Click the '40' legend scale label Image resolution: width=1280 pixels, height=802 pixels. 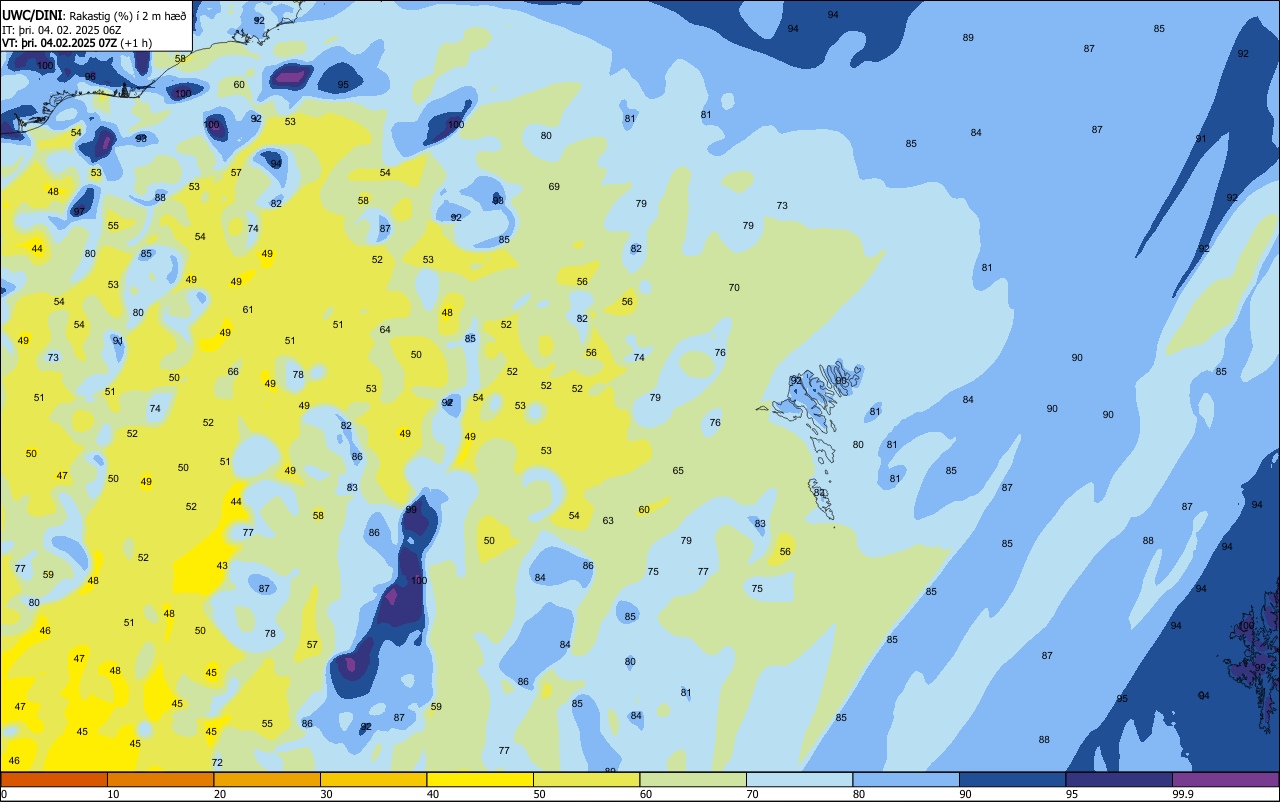click(433, 794)
